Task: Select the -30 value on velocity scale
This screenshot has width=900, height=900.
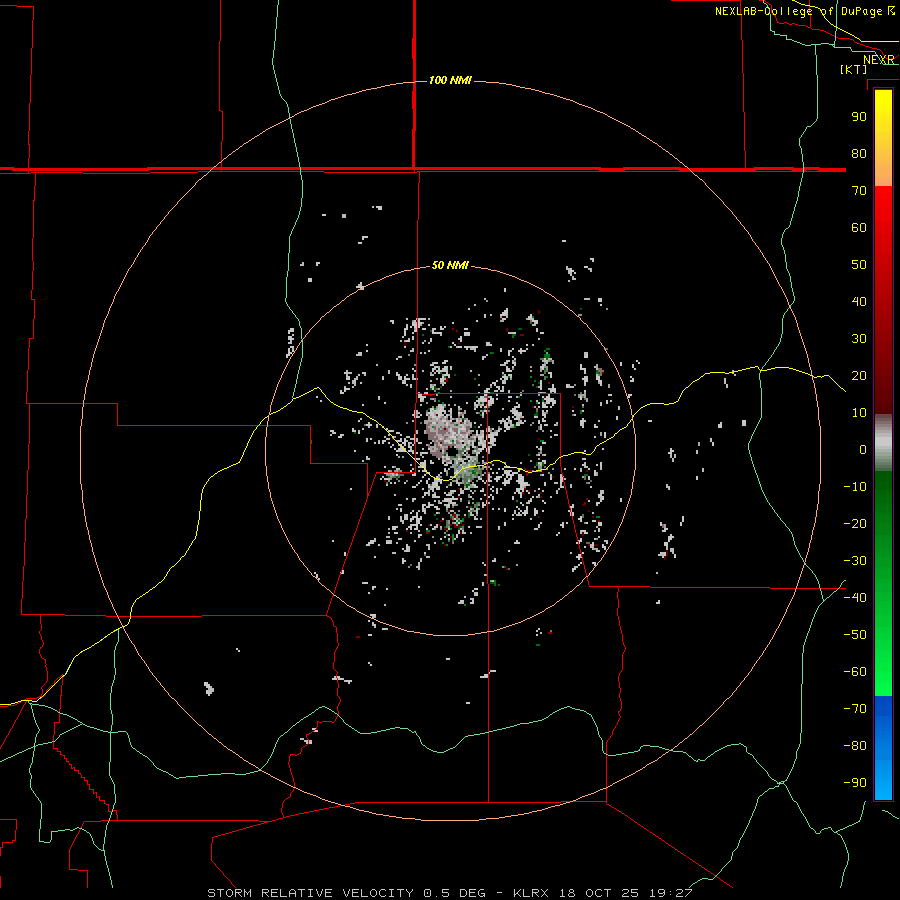Action: click(x=855, y=561)
